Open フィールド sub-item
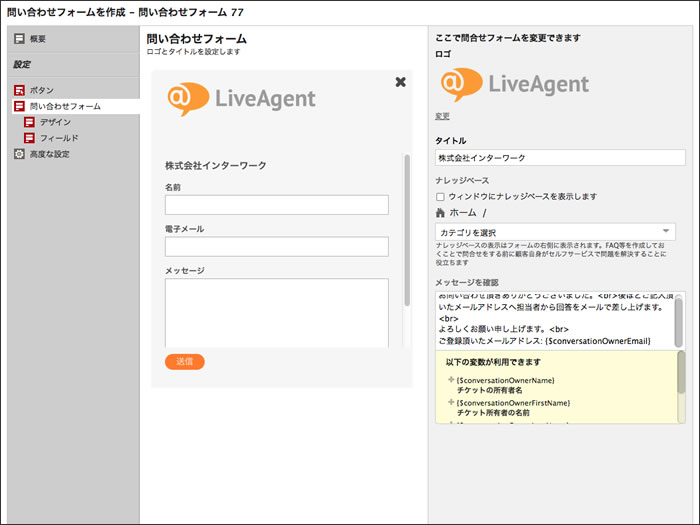700x525 pixels. [59, 138]
